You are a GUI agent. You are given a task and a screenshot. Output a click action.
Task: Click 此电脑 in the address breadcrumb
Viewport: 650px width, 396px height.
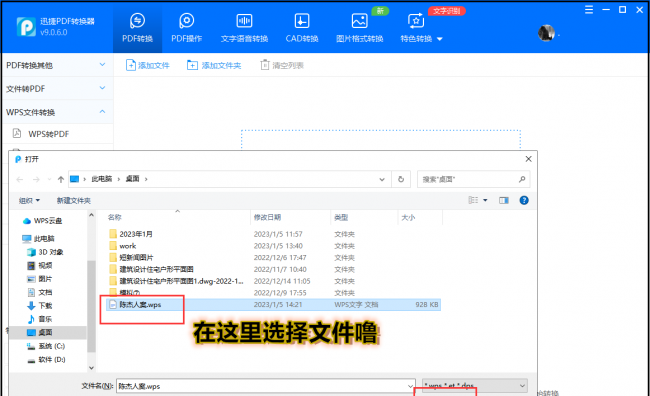point(102,179)
